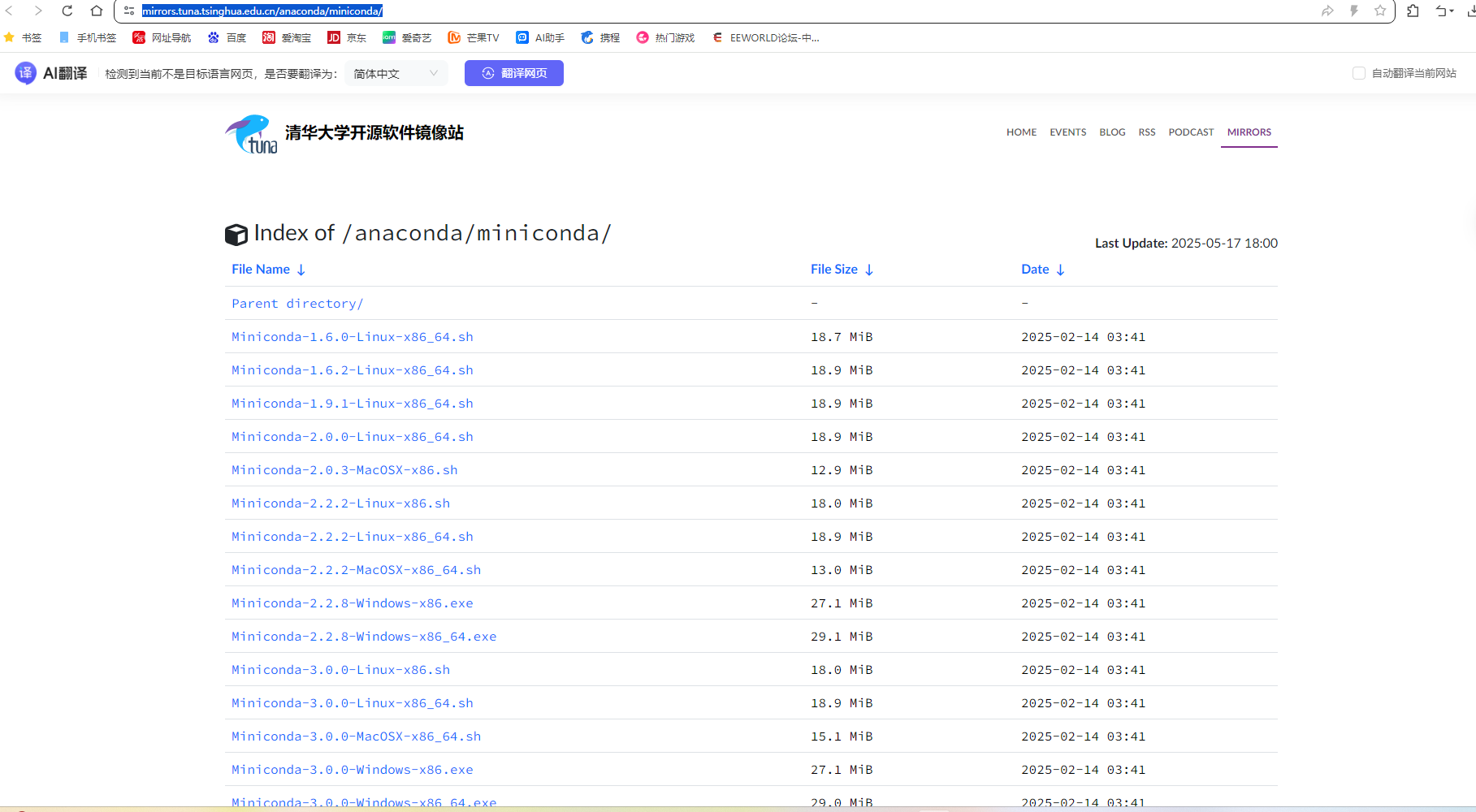Enable 自动翻译当前网站 checkbox
Image resolution: width=1476 pixels, height=812 pixels.
click(x=1359, y=73)
